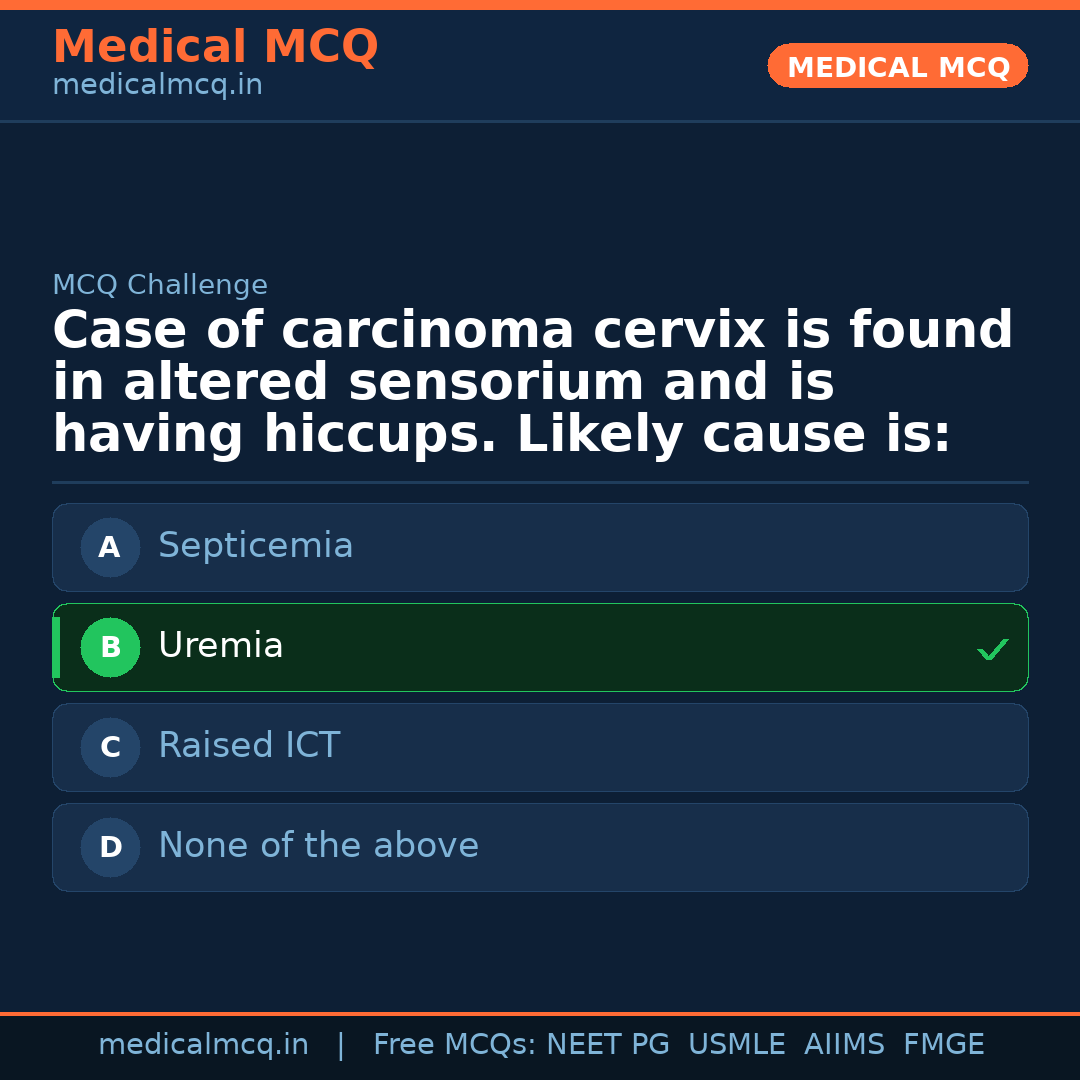1080x1080 pixels.
Task: Choose None of the above option
Action: coord(540,847)
